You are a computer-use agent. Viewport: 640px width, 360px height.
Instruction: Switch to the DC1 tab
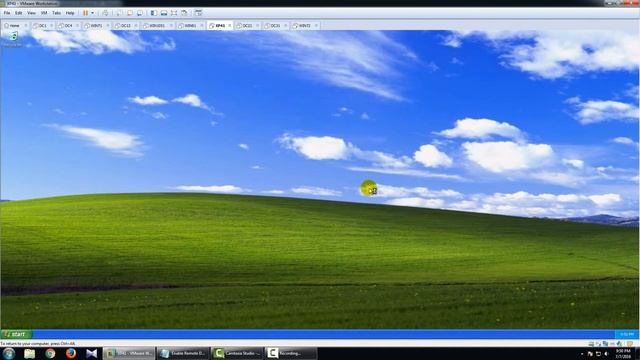42,25
